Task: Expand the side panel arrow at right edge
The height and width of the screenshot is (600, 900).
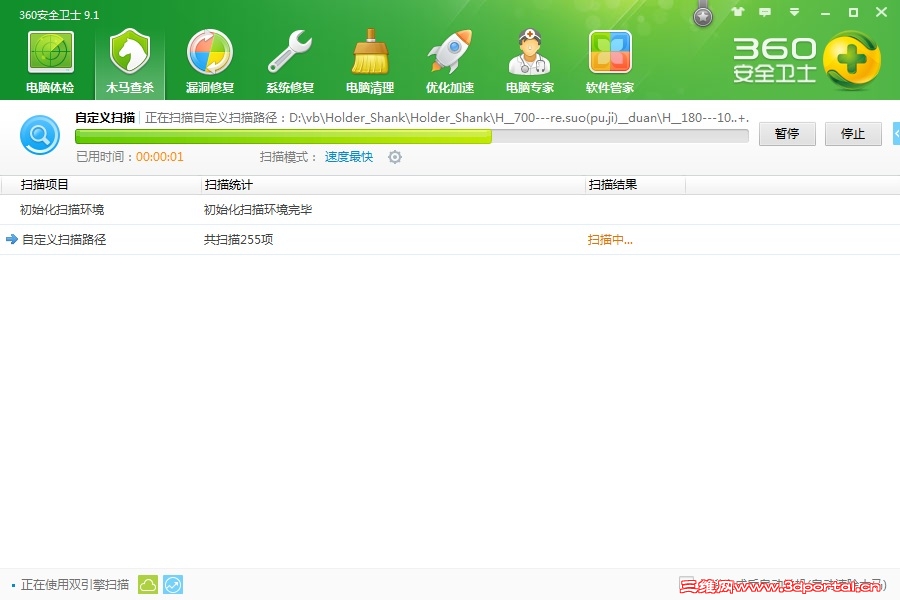Action: pos(897,133)
